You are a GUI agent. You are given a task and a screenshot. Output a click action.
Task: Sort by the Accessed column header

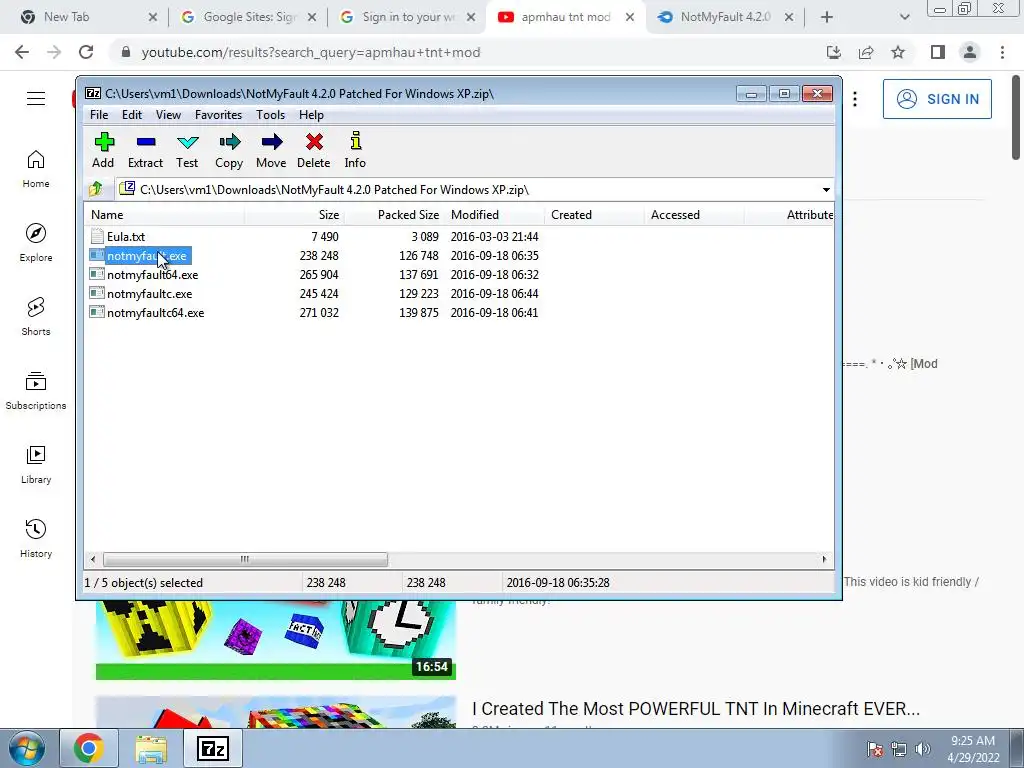(694, 215)
